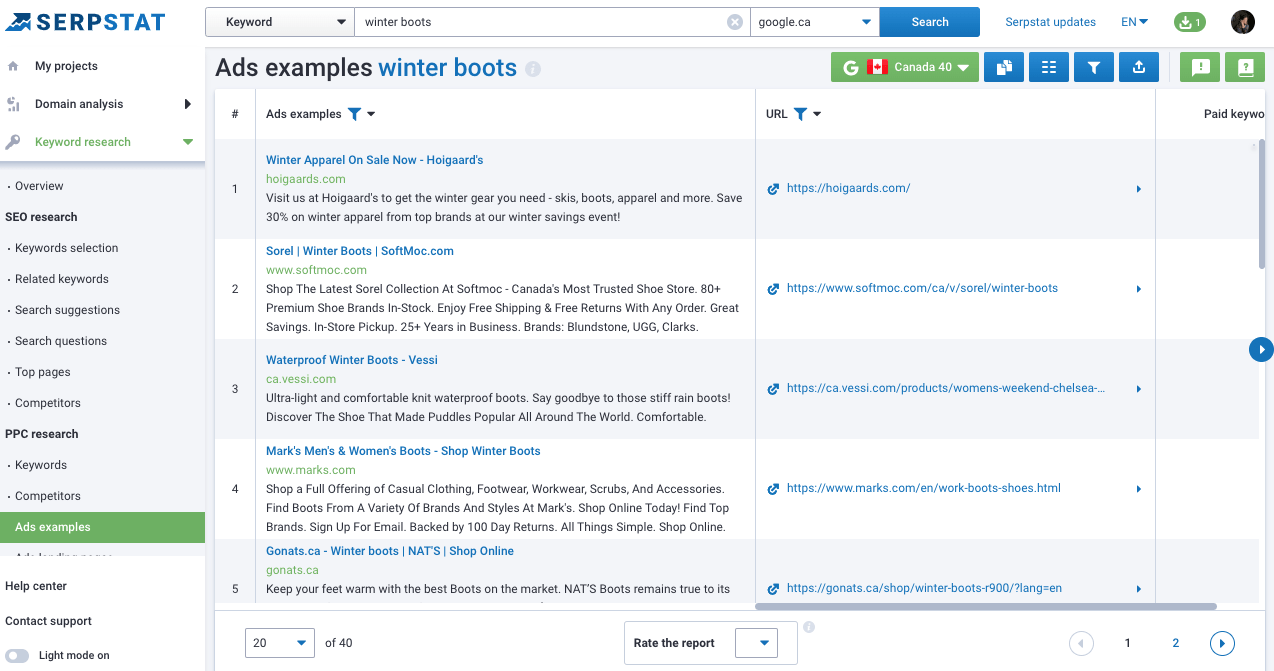Filter the Ads examples column

[354, 114]
